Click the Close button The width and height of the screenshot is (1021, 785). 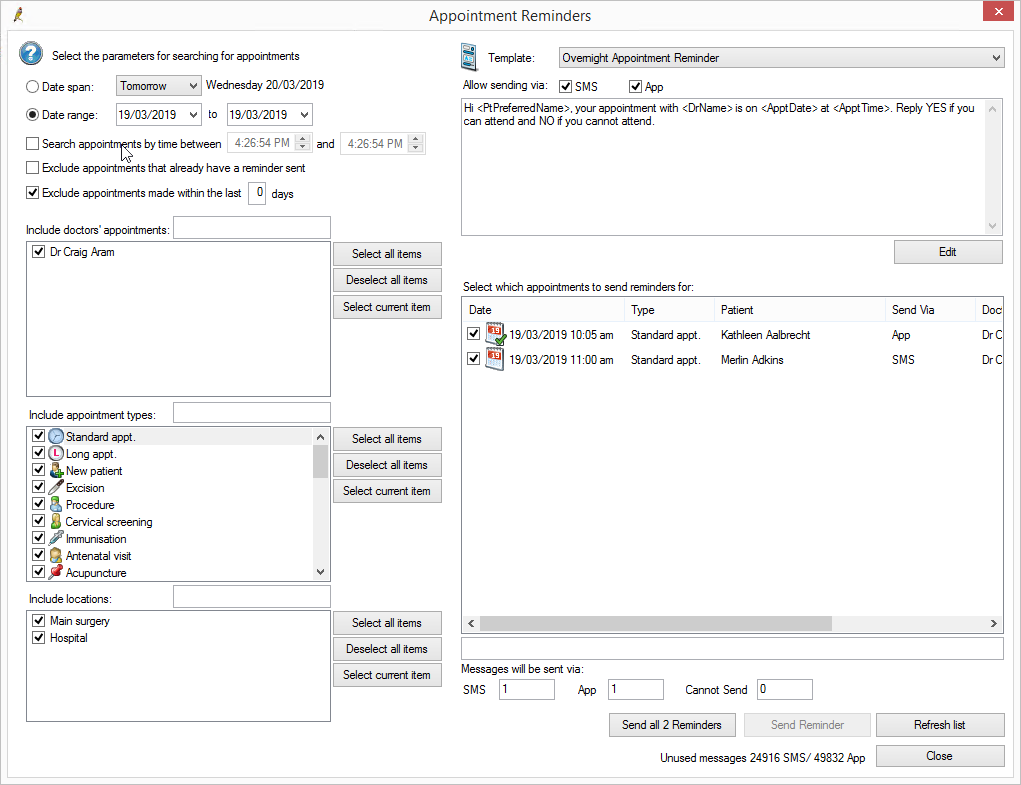click(x=940, y=756)
